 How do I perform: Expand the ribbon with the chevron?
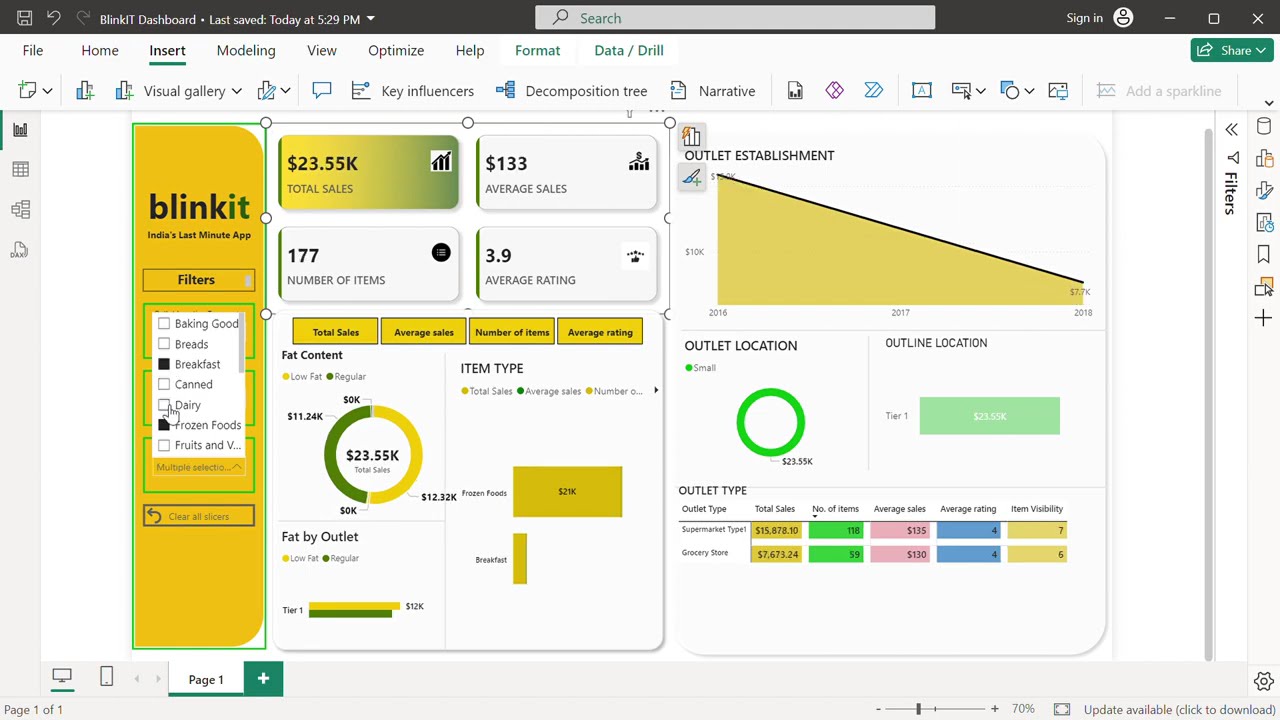[x=1269, y=102]
